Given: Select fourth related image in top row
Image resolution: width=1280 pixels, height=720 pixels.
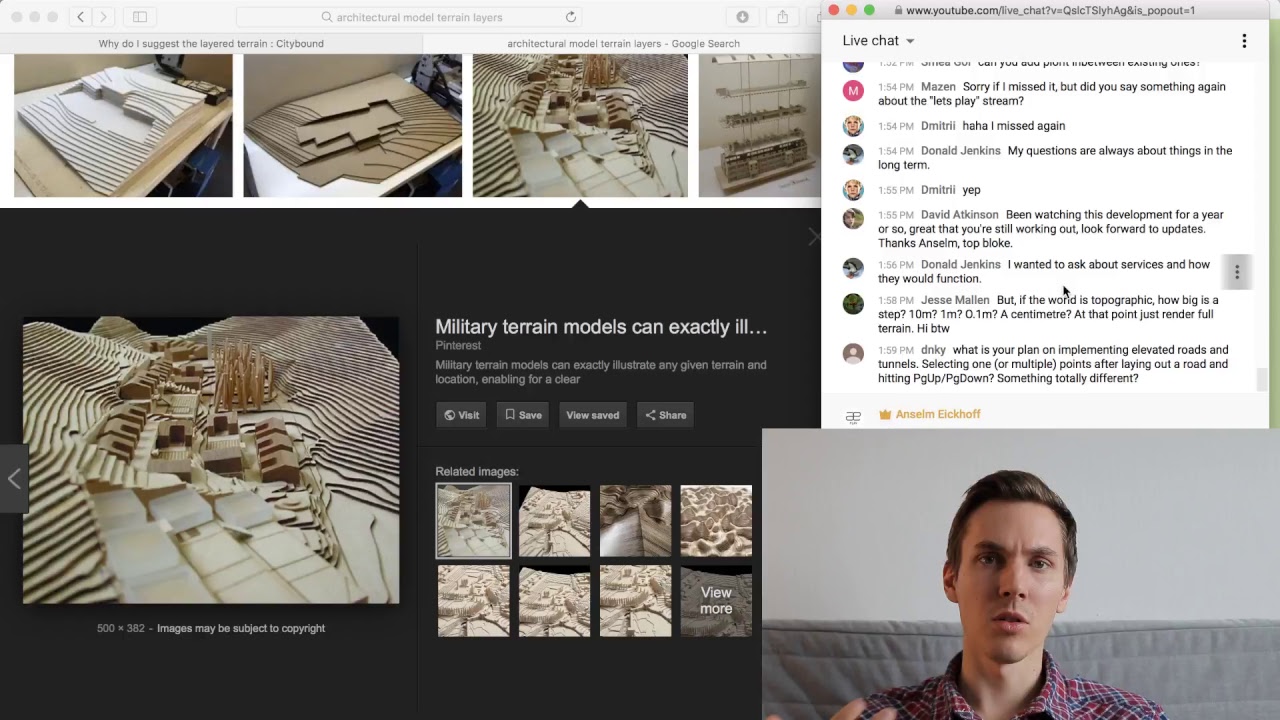Looking at the screenshot, I should tap(716, 521).
